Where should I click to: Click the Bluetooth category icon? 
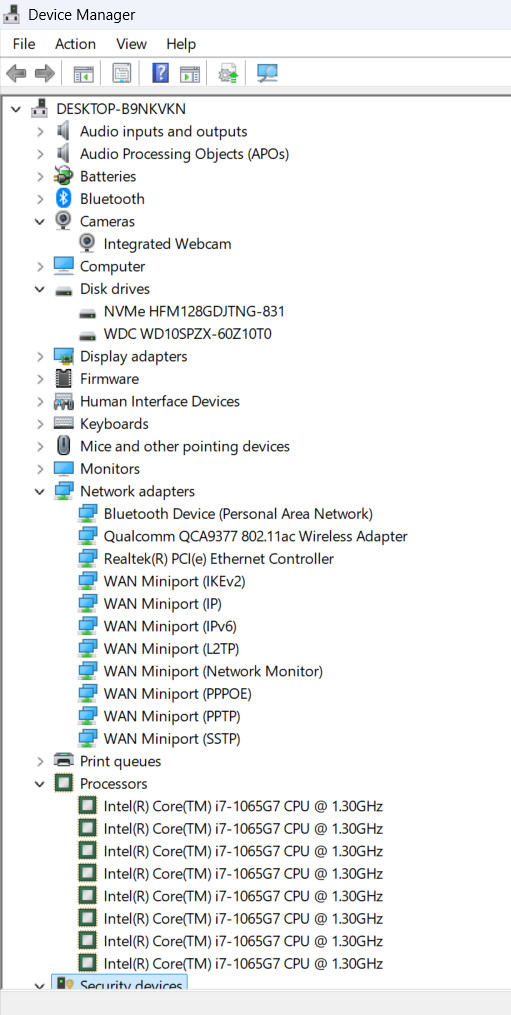click(x=63, y=199)
